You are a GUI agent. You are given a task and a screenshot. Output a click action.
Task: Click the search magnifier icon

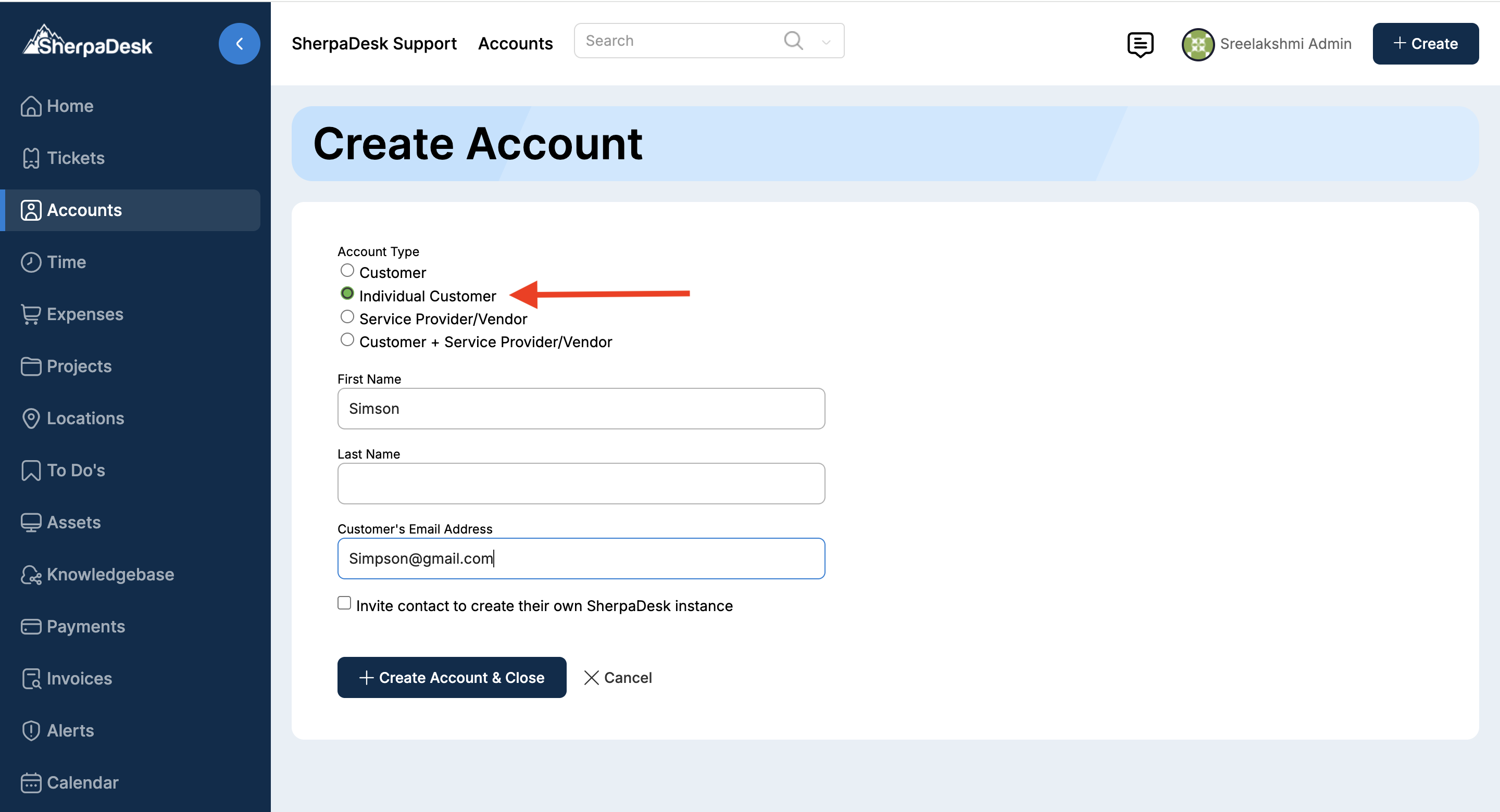click(793, 41)
